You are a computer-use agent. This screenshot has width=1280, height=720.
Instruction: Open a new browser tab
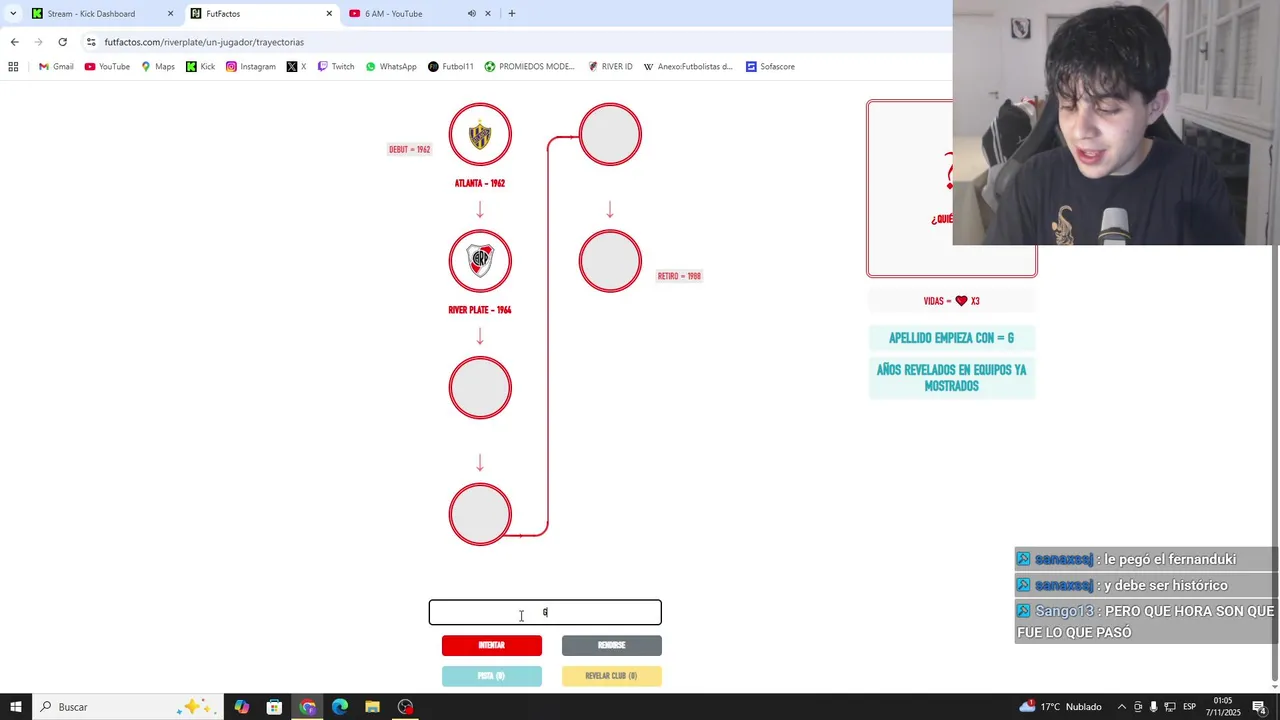tap(512, 14)
